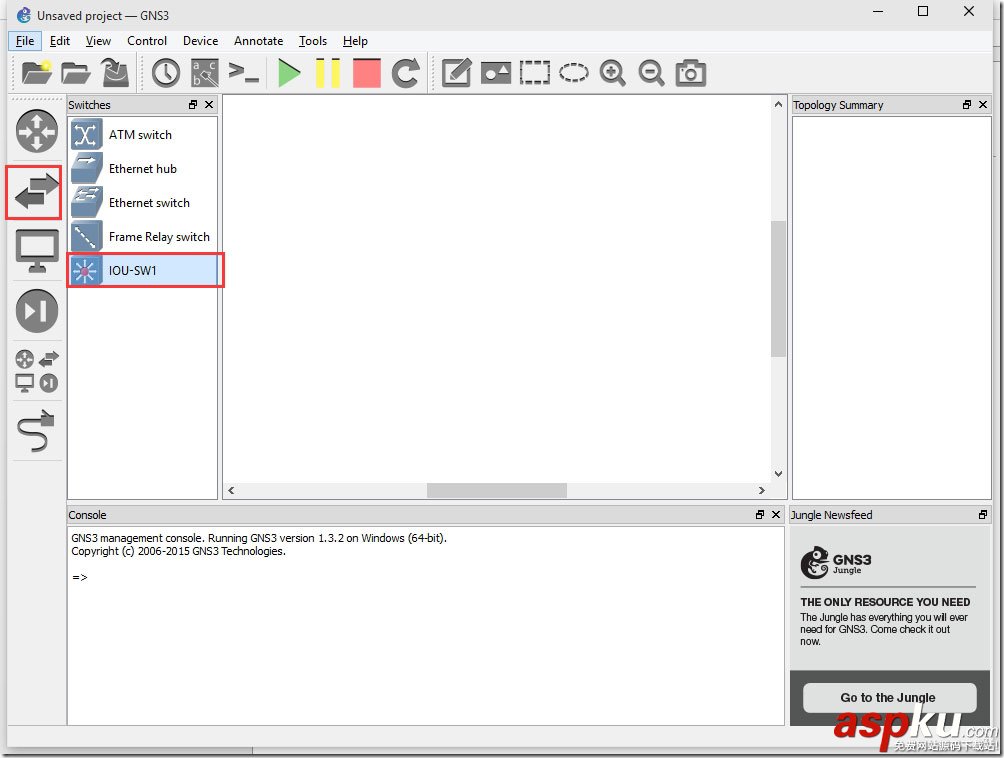Reload all devices in the topology
This screenshot has height=758, width=1004.
[x=404, y=72]
